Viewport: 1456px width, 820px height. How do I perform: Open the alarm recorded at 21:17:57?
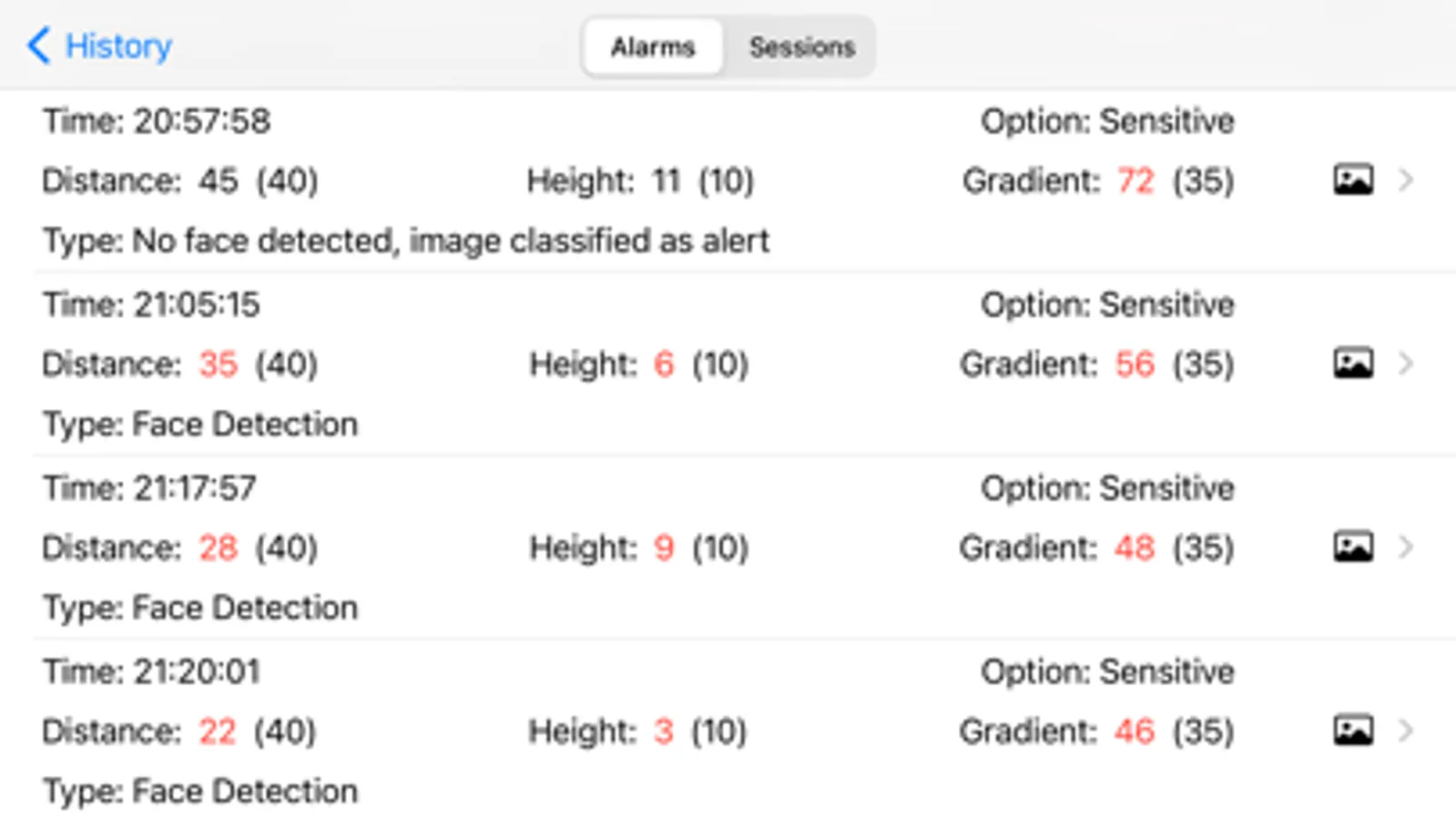click(150, 488)
